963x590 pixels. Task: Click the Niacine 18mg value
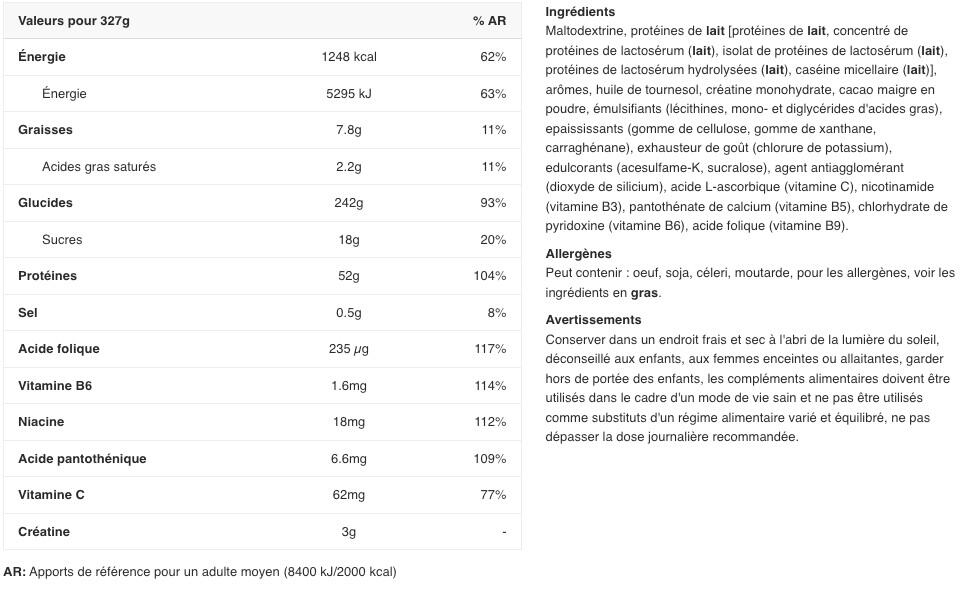pos(349,422)
